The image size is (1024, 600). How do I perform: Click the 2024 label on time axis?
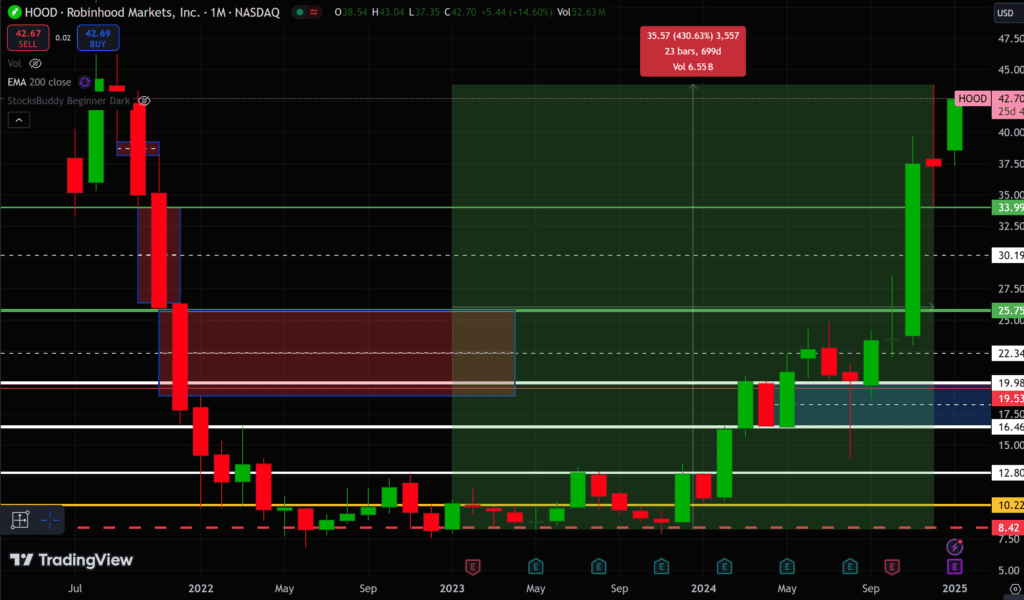tap(703, 588)
